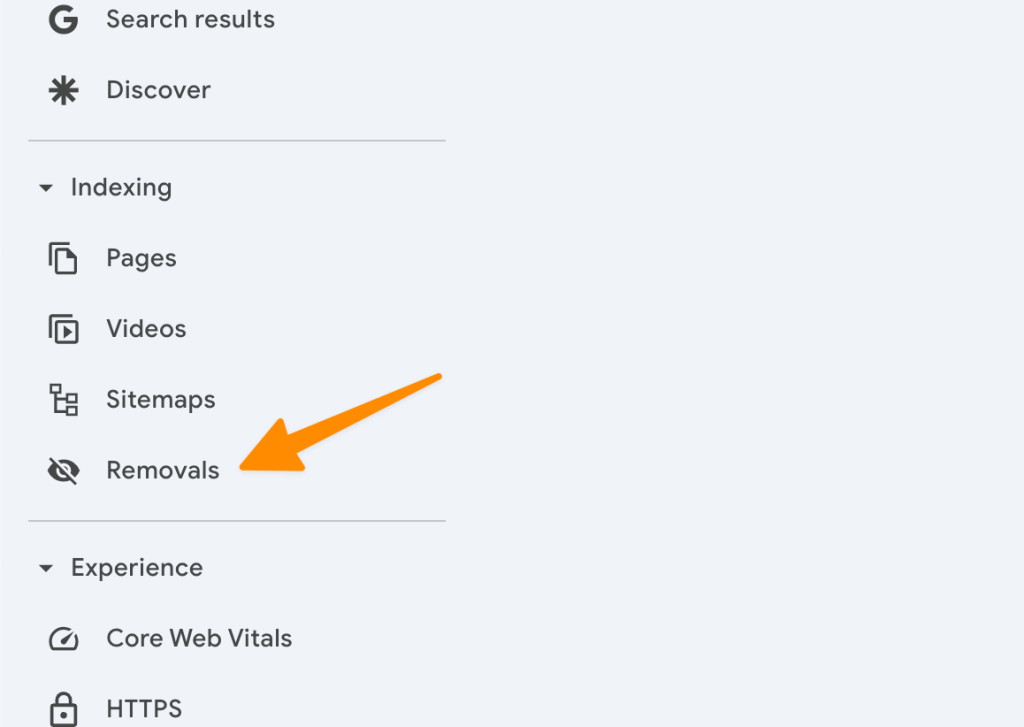Open the Removals page
The height and width of the screenshot is (727, 1024).
[162, 470]
